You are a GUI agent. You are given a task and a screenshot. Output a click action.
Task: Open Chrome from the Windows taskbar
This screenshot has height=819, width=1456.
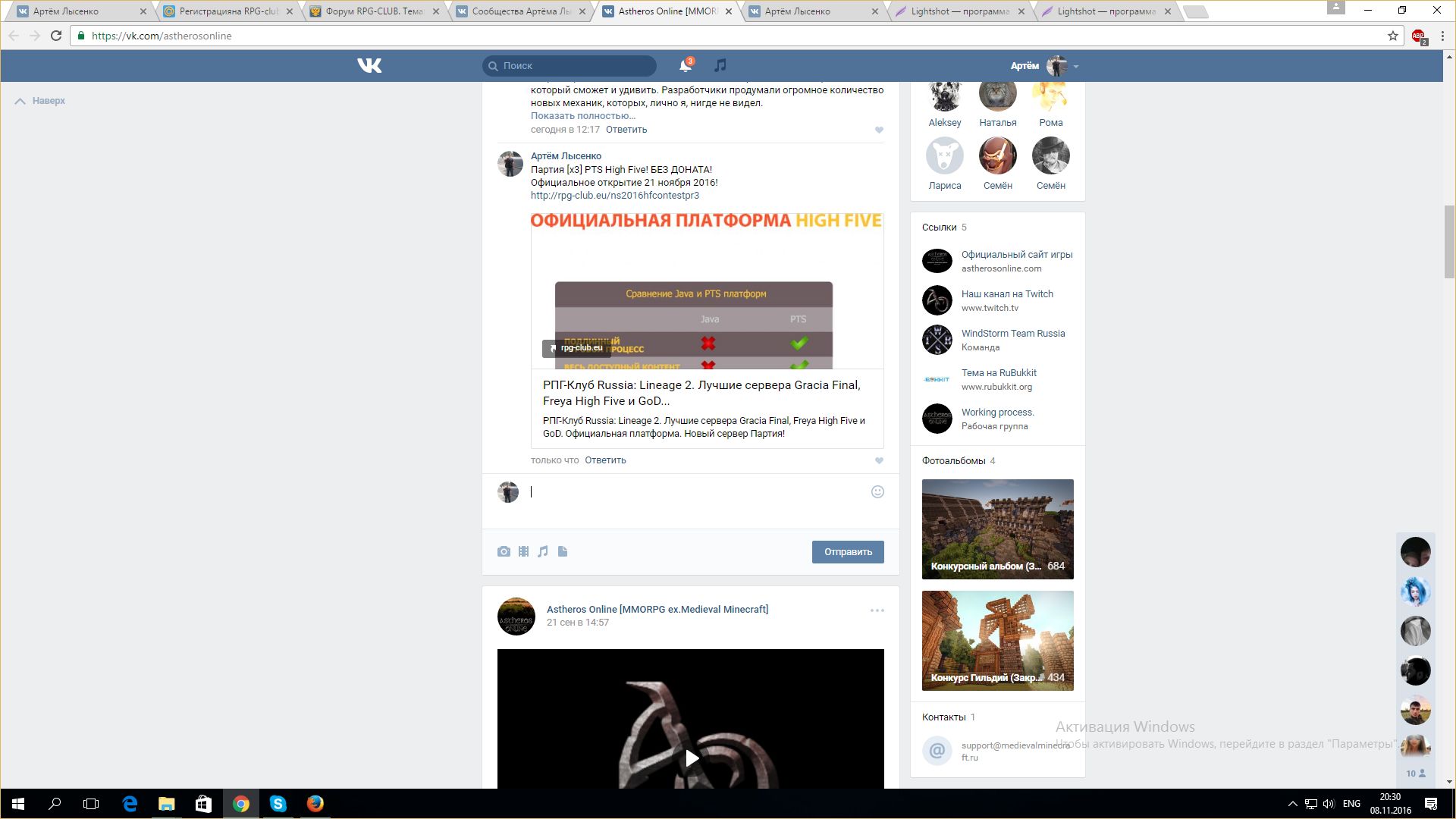click(240, 804)
